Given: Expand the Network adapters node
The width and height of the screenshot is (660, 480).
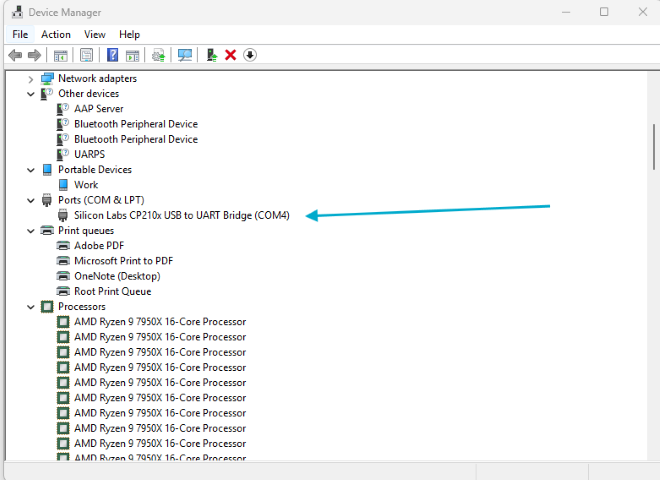Looking at the screenshot, I should [x=31, y=79].
